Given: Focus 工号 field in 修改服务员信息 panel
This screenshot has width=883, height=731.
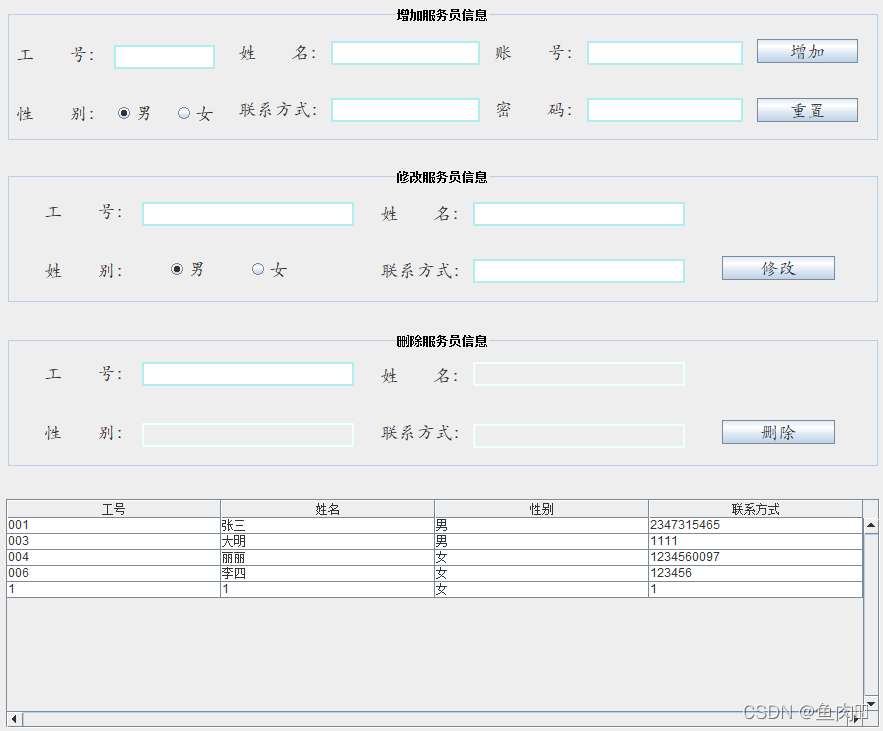Looking at the screenshot, I should [x=248, y=214].
